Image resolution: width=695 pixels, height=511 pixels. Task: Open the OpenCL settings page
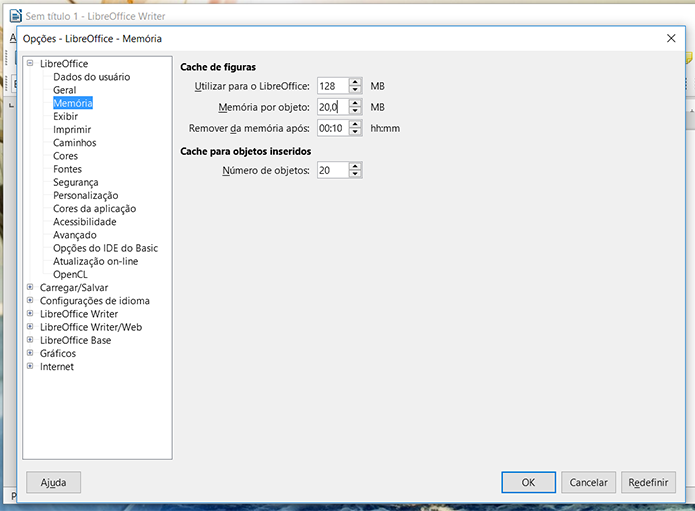click(70, 274)
